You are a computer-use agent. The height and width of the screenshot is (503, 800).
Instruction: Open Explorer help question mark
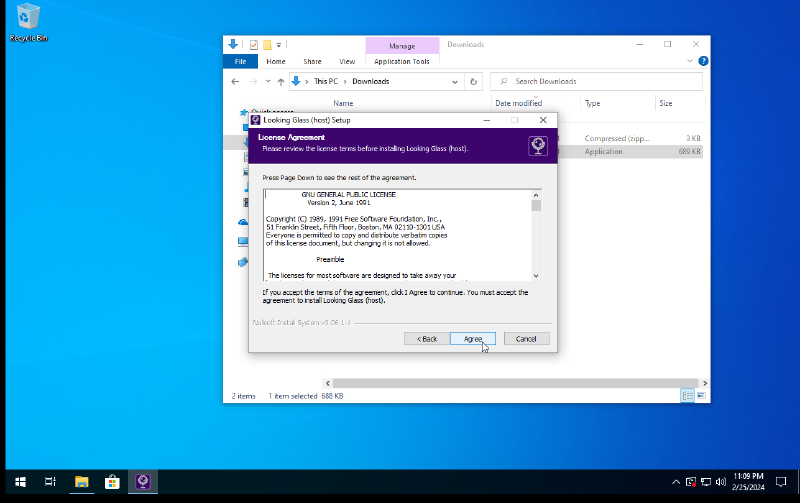tap(703, 61)
